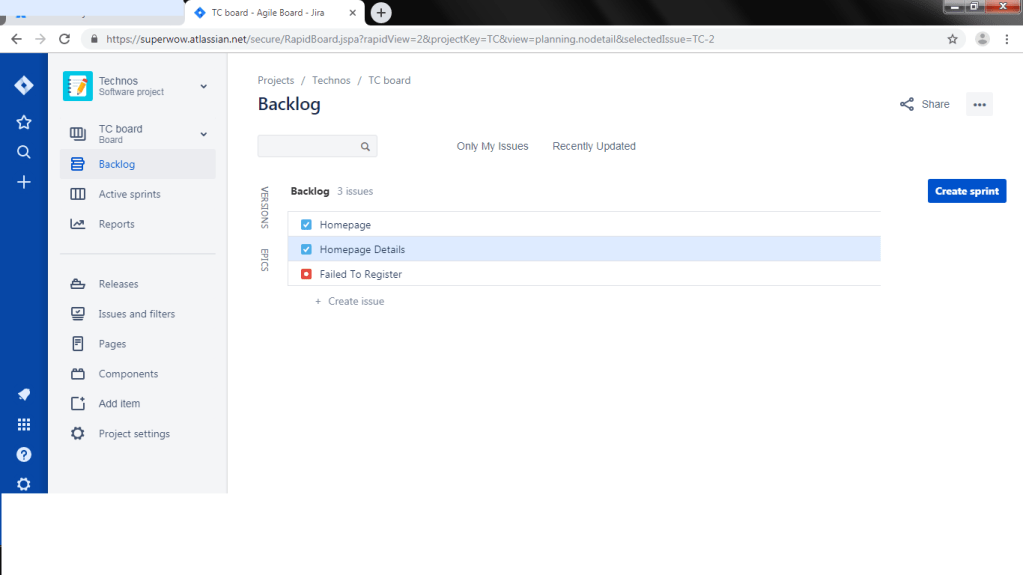Open Jira search from the sidebar magnifier

pyautogui.click(x=24, y=152)
